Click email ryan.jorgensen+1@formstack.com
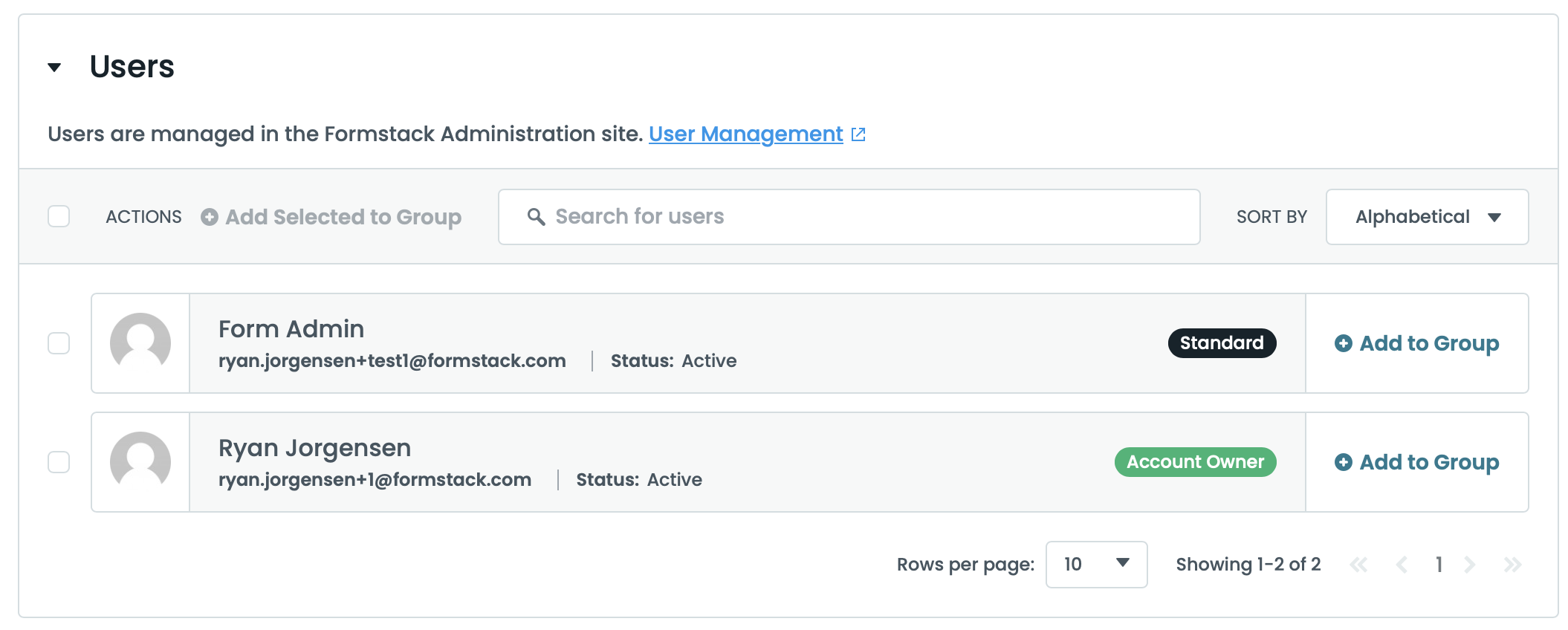Viewport: 1568px width, 630px height. pos(375,480)
